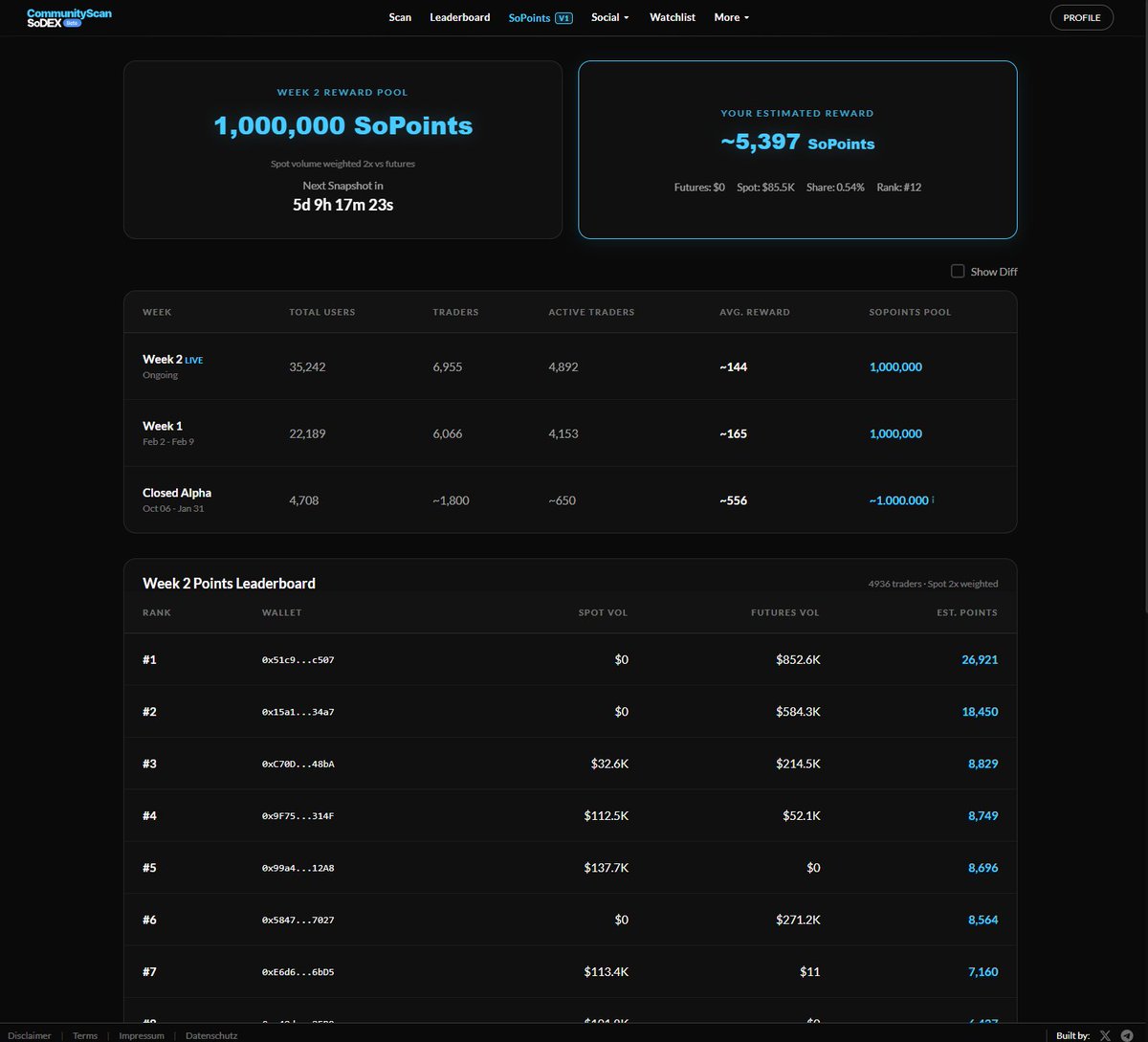This screenshot has height=1042, width=1148.
Task: Click the $137.7K spot volume cell
Action: point(607,868)
